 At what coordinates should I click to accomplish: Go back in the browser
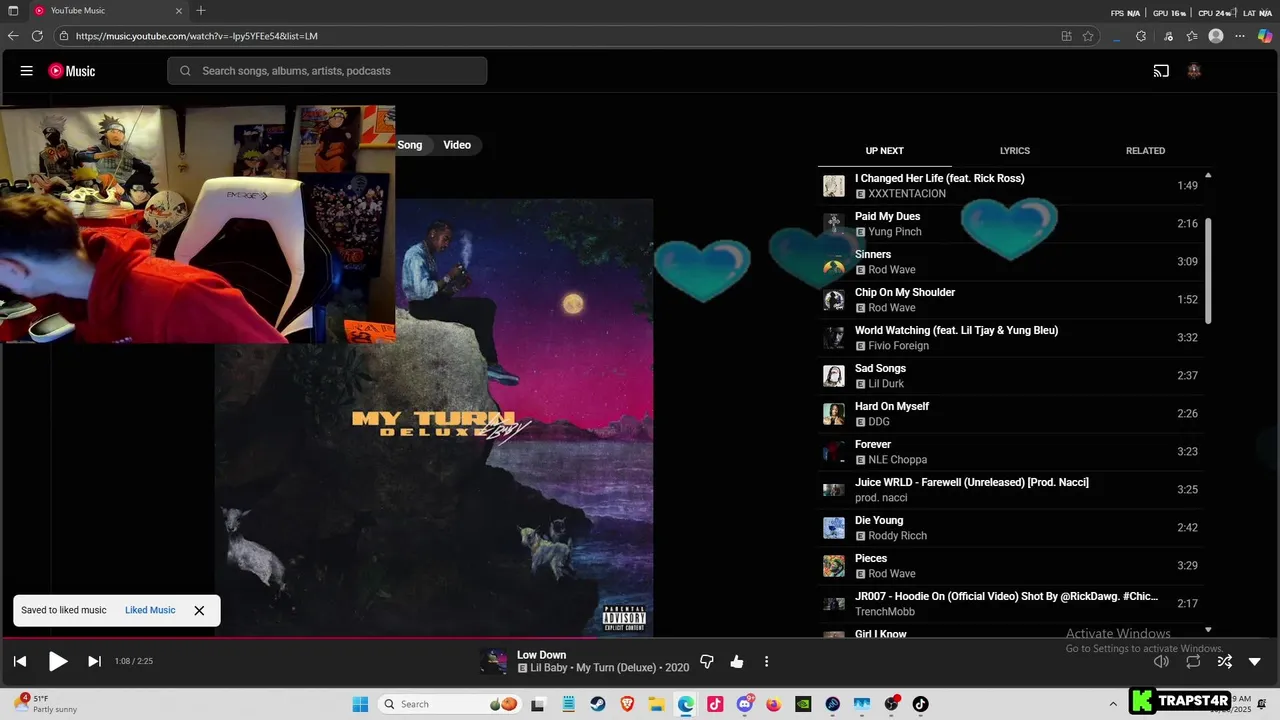tap(13, 36)
